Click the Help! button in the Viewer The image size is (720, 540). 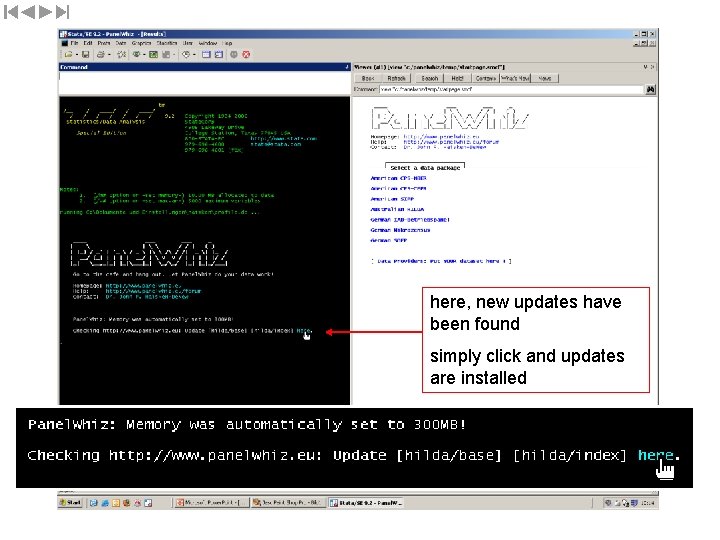(x=457, y=79)
